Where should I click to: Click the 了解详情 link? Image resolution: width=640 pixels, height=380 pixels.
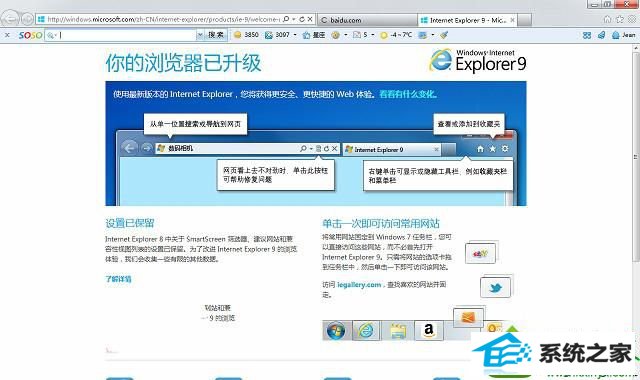pyautogui.click(x=118, y=279)
